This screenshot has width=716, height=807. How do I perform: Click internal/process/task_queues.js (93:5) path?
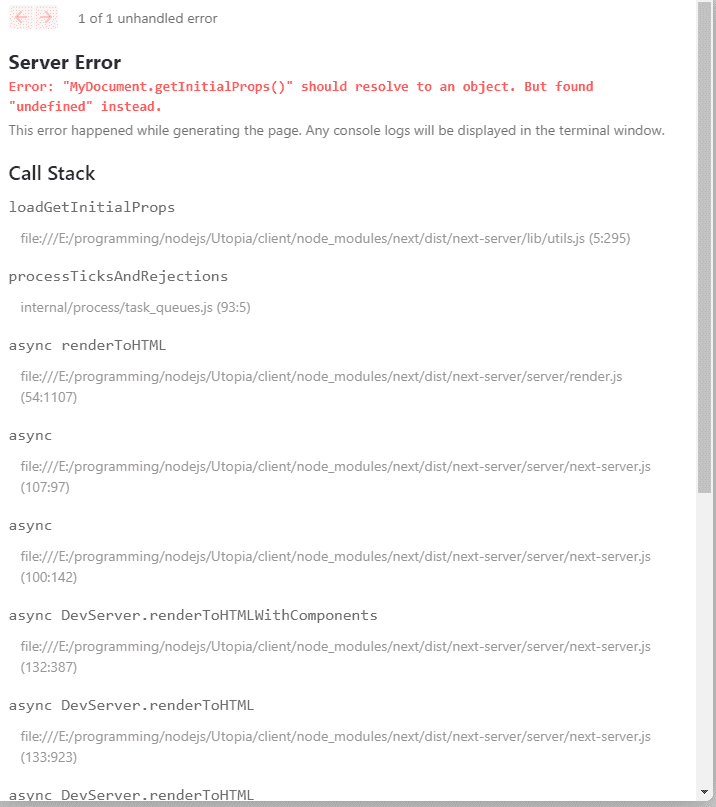tap(135, 307)
